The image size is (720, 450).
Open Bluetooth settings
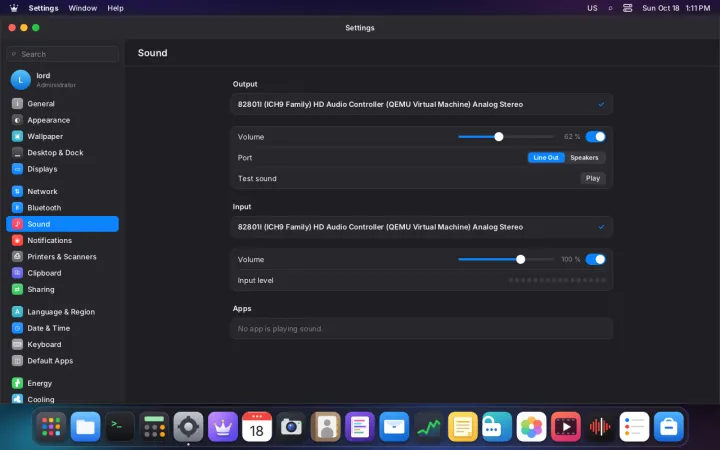(62, 208)
